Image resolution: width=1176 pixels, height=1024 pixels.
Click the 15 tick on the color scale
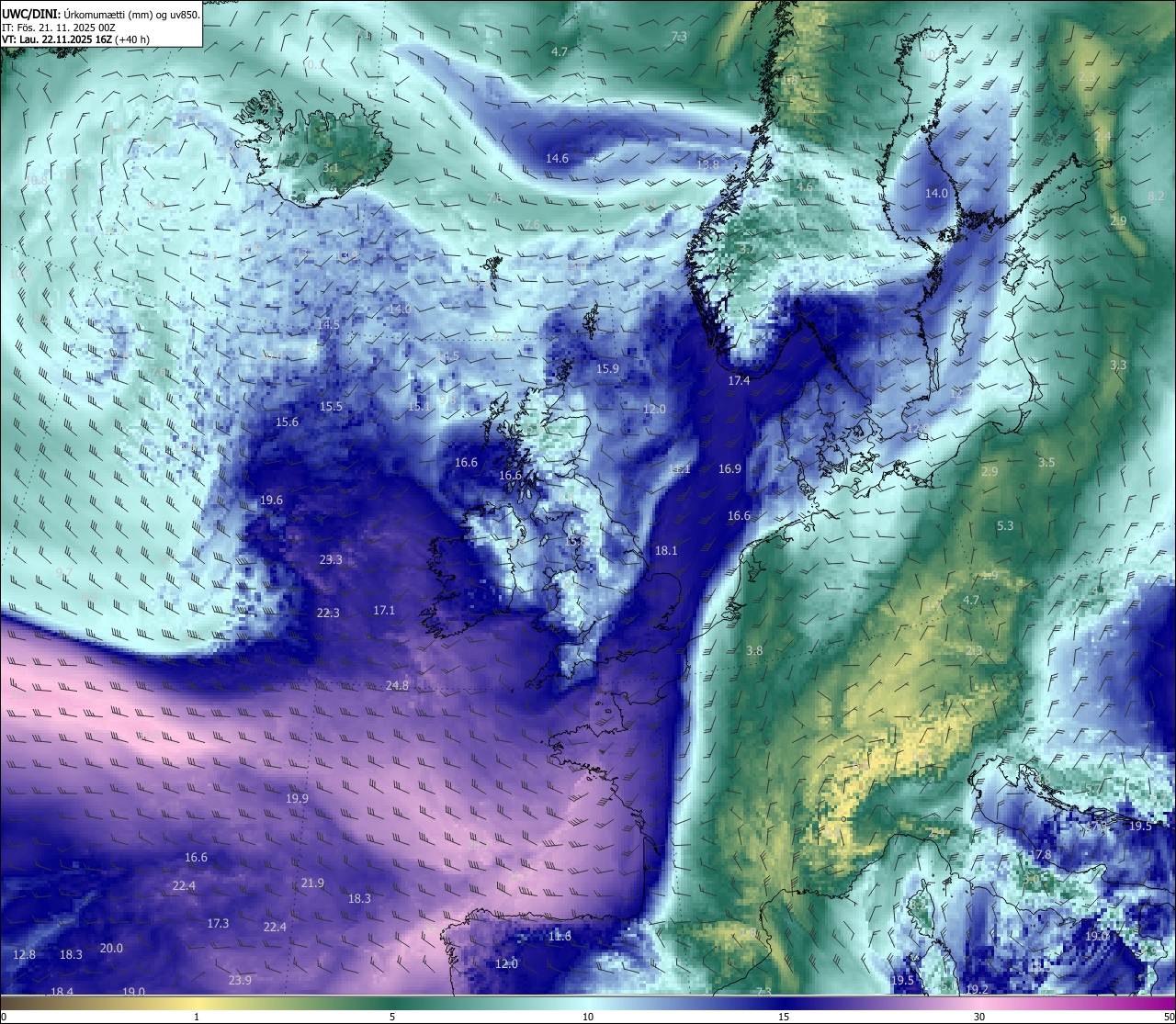784,1017
